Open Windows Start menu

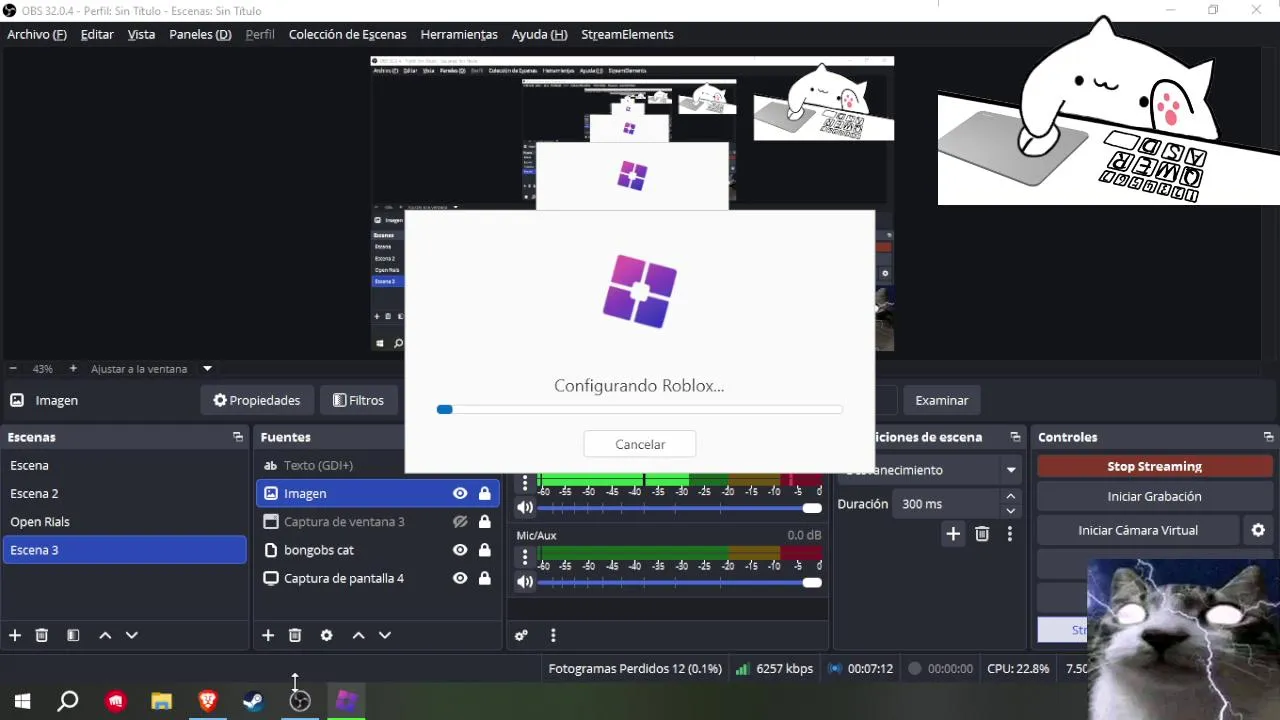click(22, 701)
